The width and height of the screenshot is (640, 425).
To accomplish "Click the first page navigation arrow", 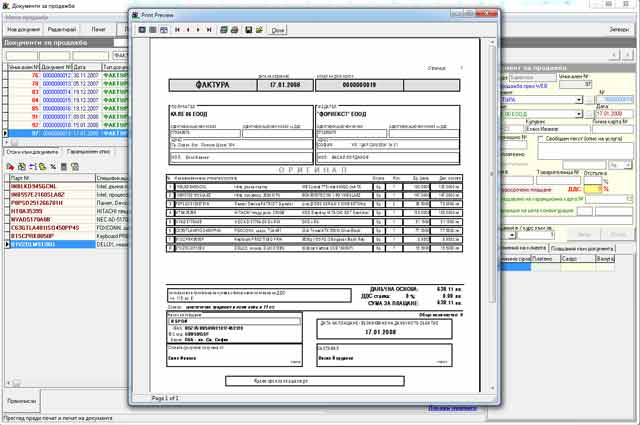I will [178, 31].
